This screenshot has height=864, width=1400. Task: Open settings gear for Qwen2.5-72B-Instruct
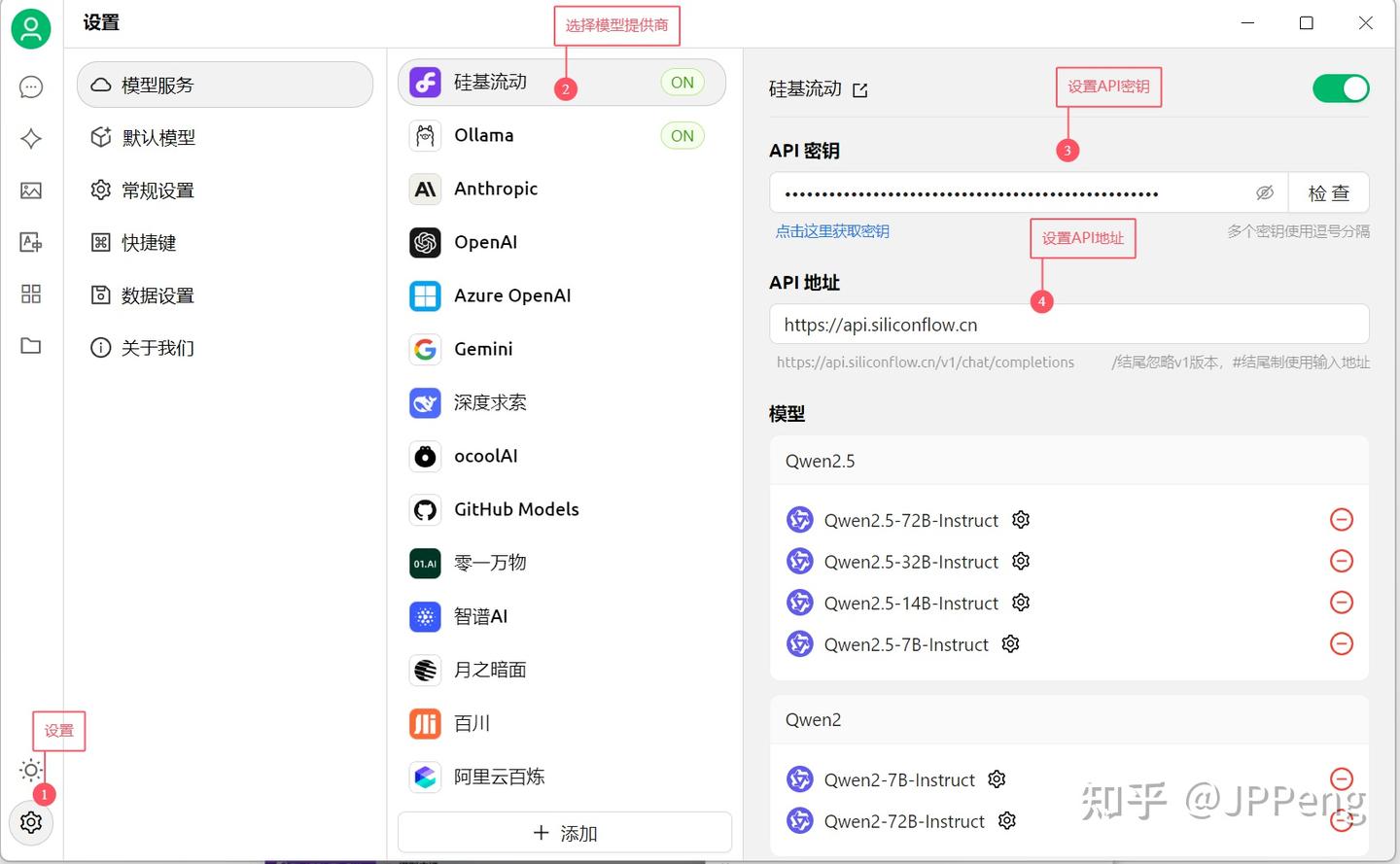click(1021, 520)
